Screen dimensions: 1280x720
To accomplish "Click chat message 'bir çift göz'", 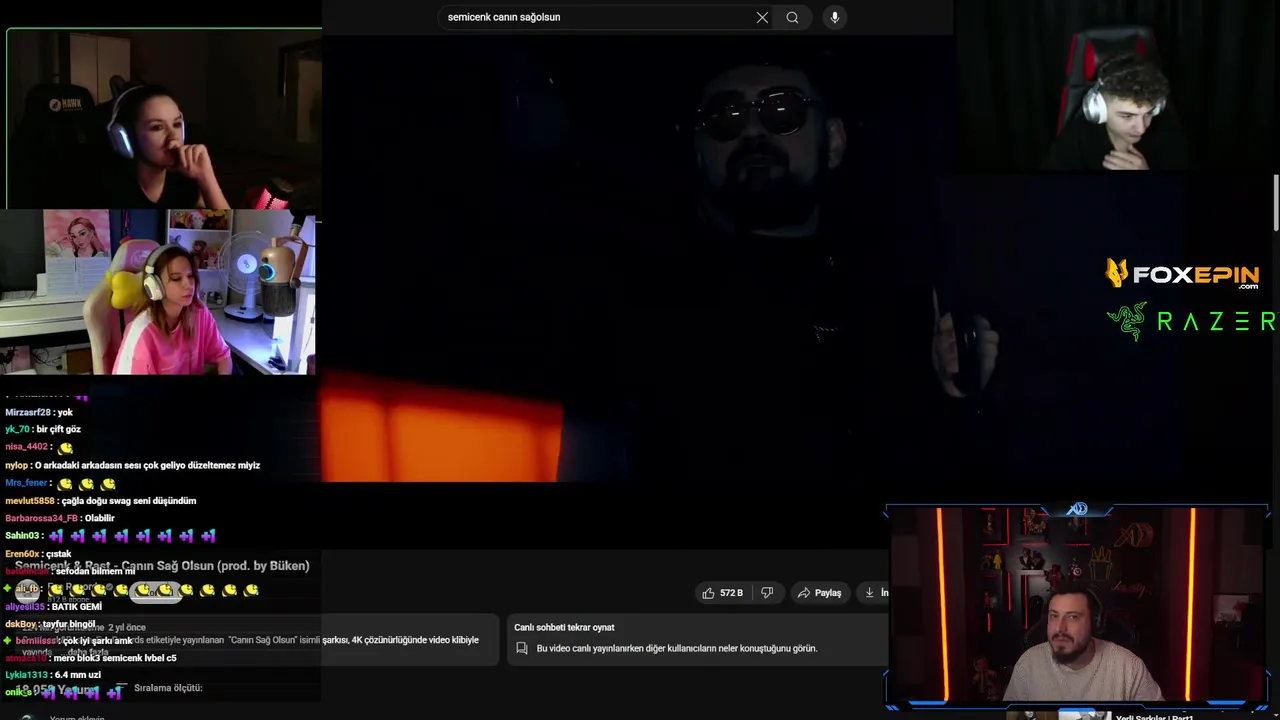I will pyautogui.click(x=59, y=429).
